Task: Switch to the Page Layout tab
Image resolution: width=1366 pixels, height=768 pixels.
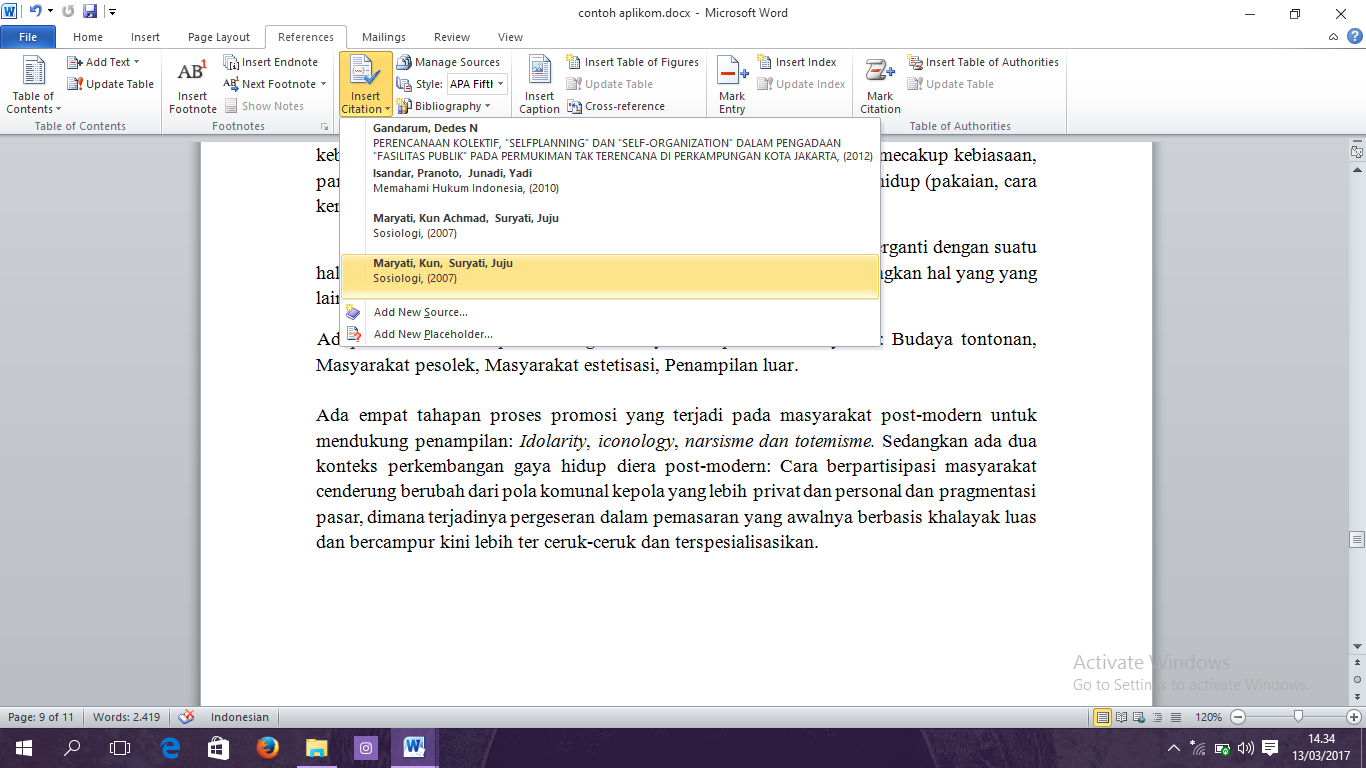Action: point(219,37)
